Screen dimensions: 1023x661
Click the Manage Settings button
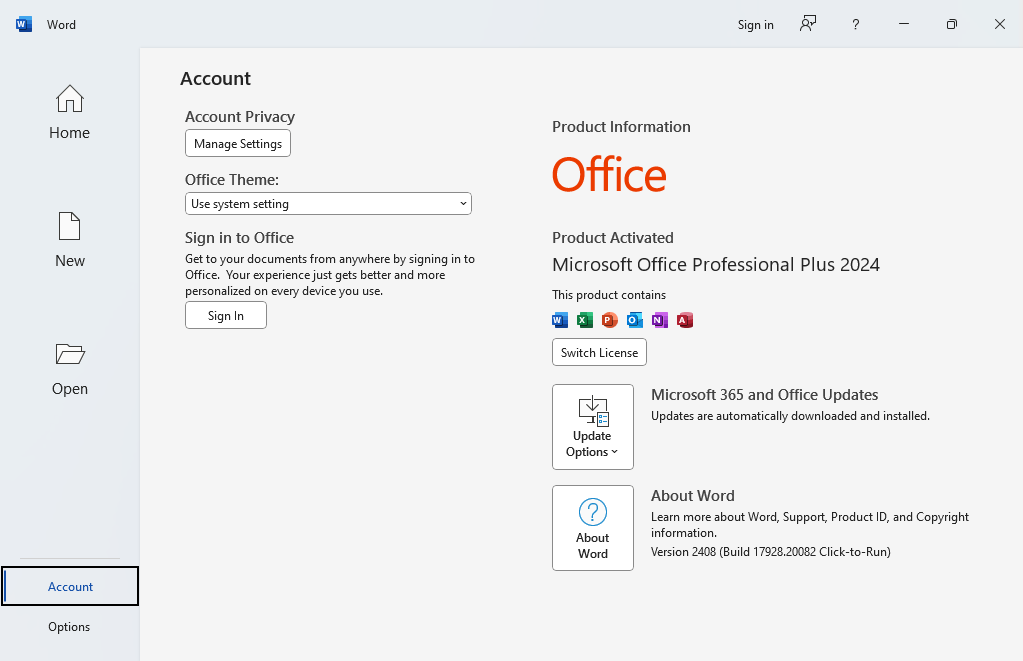click(x=238, y=144)
